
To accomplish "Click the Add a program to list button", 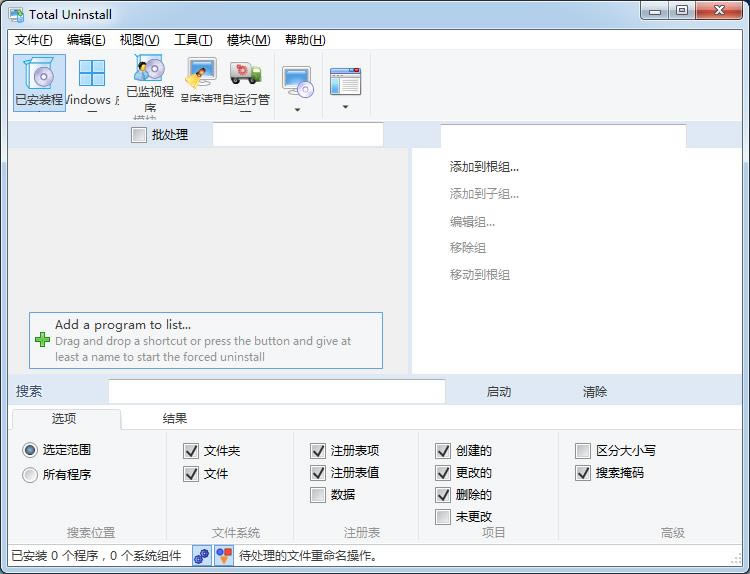I will pos(206,340).
